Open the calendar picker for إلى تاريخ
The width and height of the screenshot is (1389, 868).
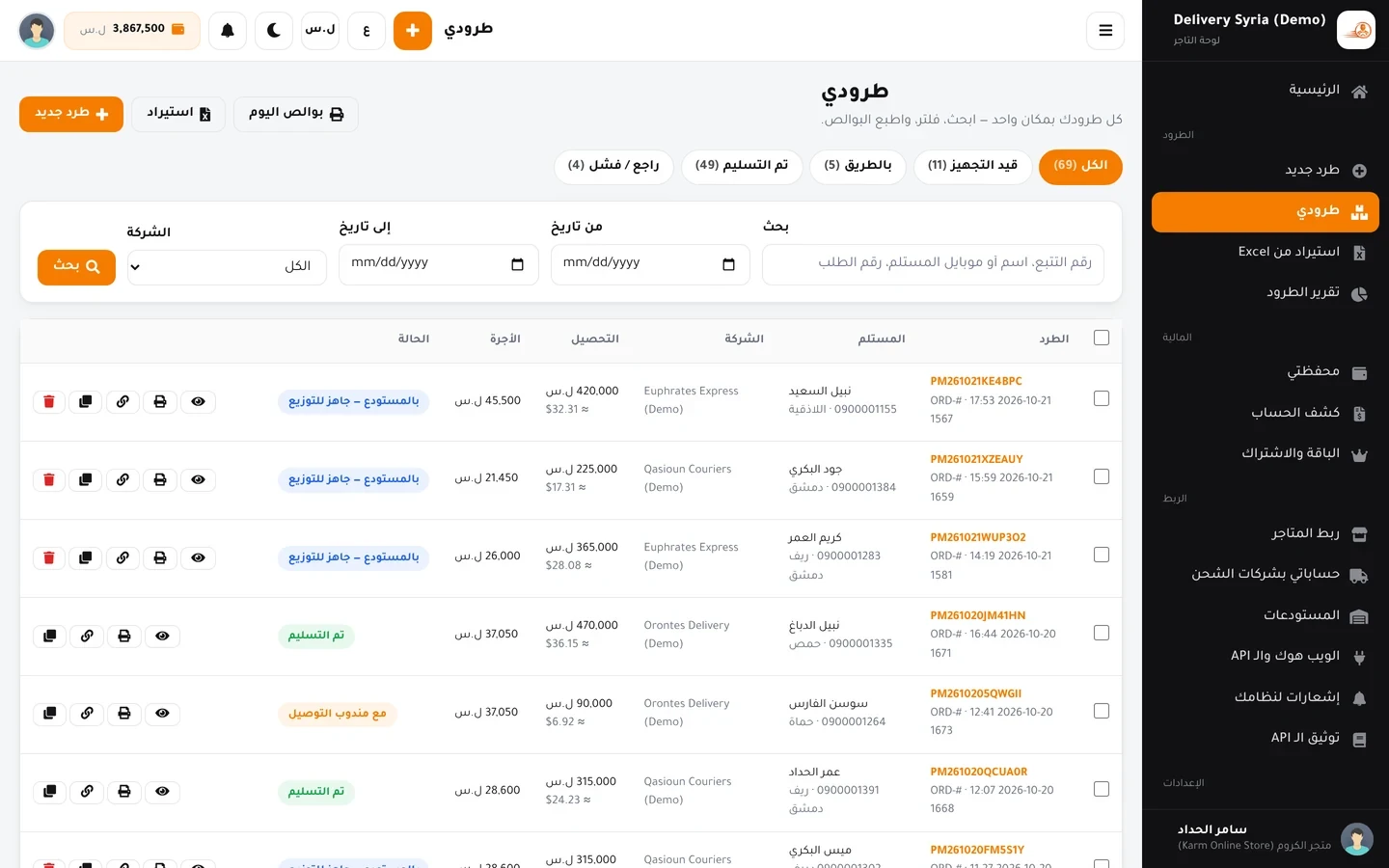pos(517,265)
